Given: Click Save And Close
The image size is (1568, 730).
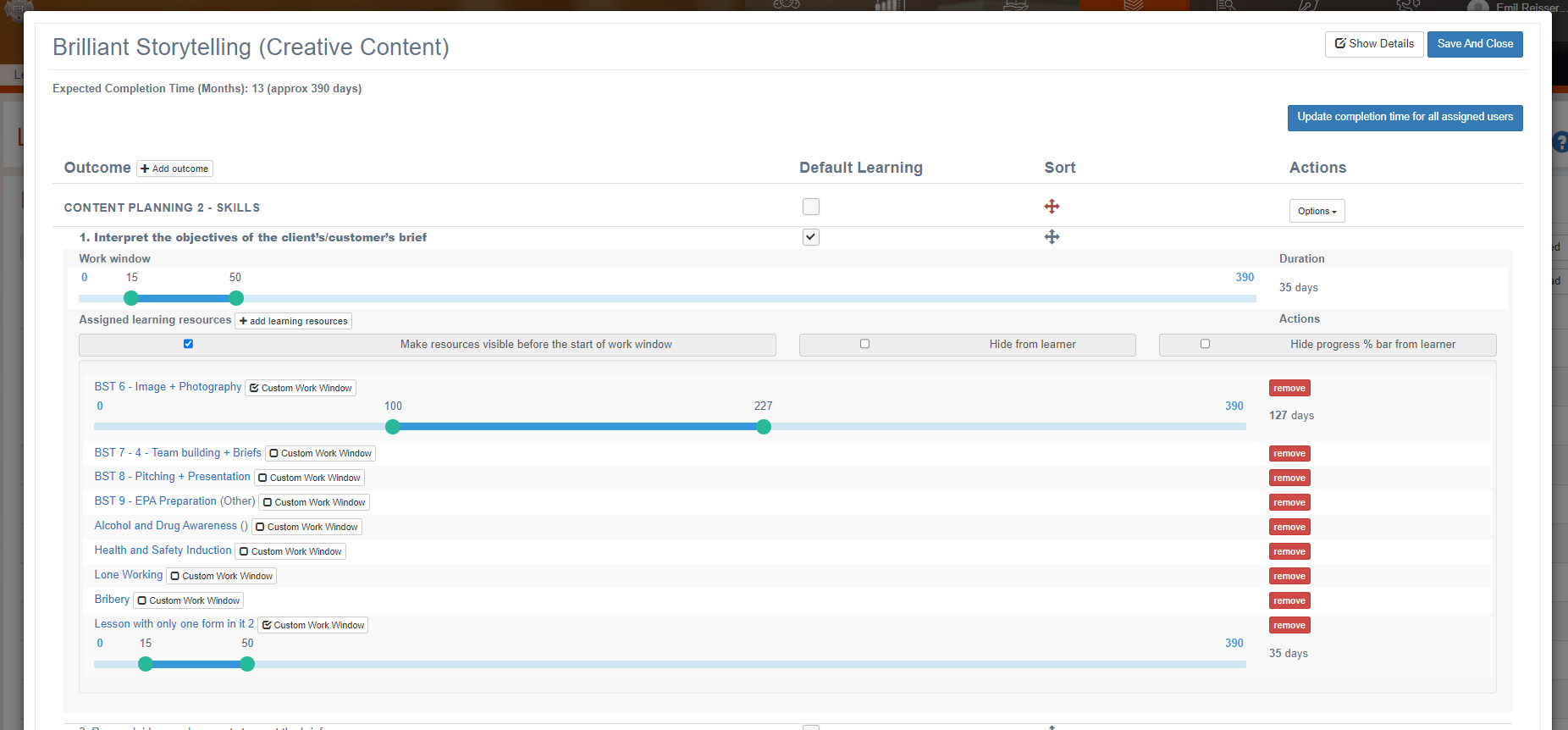Looking at the screenshot, I should (1475, 44).
